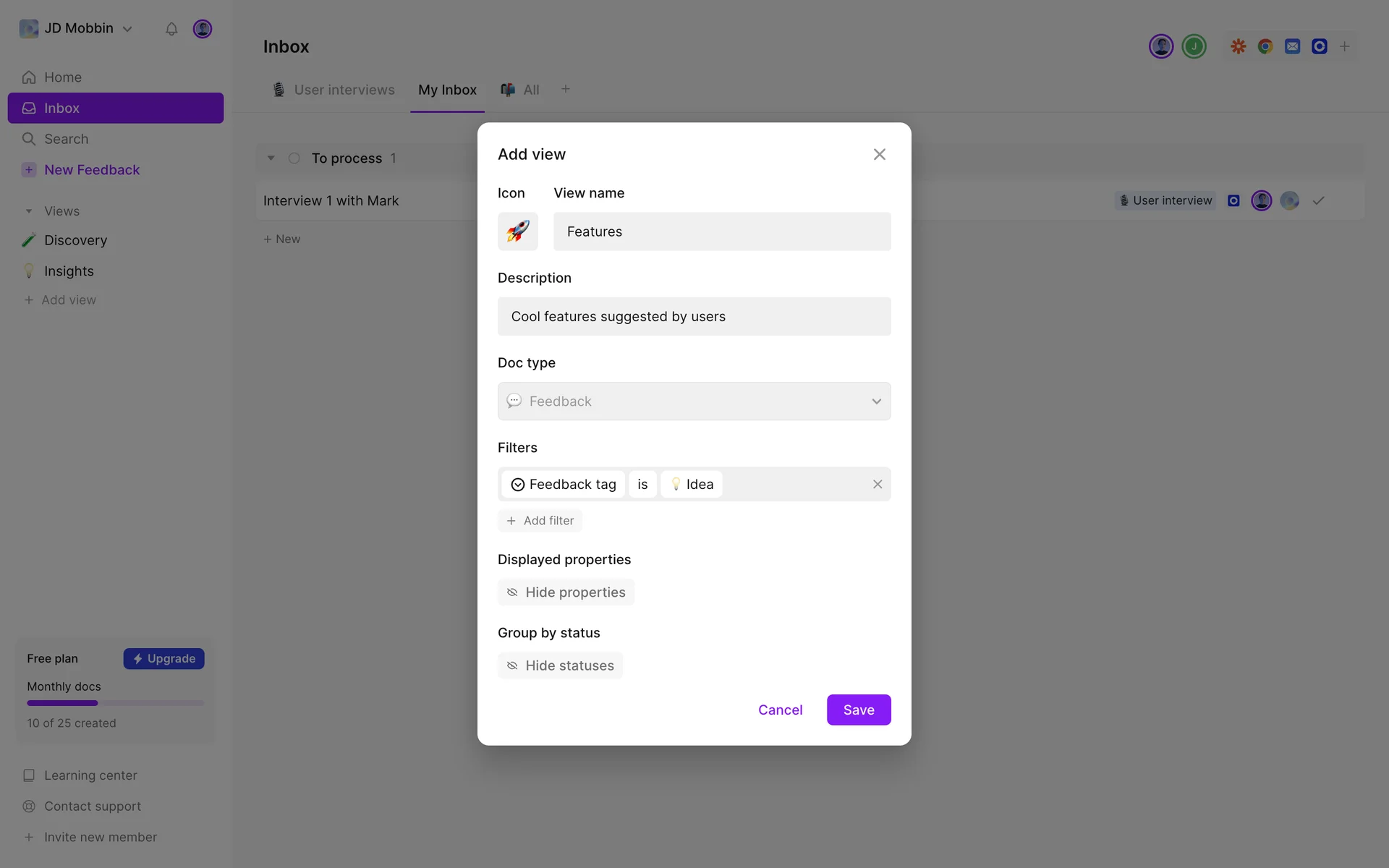Remove the Feedback tag filter
Viewport: 1389px width, 868px height.
point(877,484)
